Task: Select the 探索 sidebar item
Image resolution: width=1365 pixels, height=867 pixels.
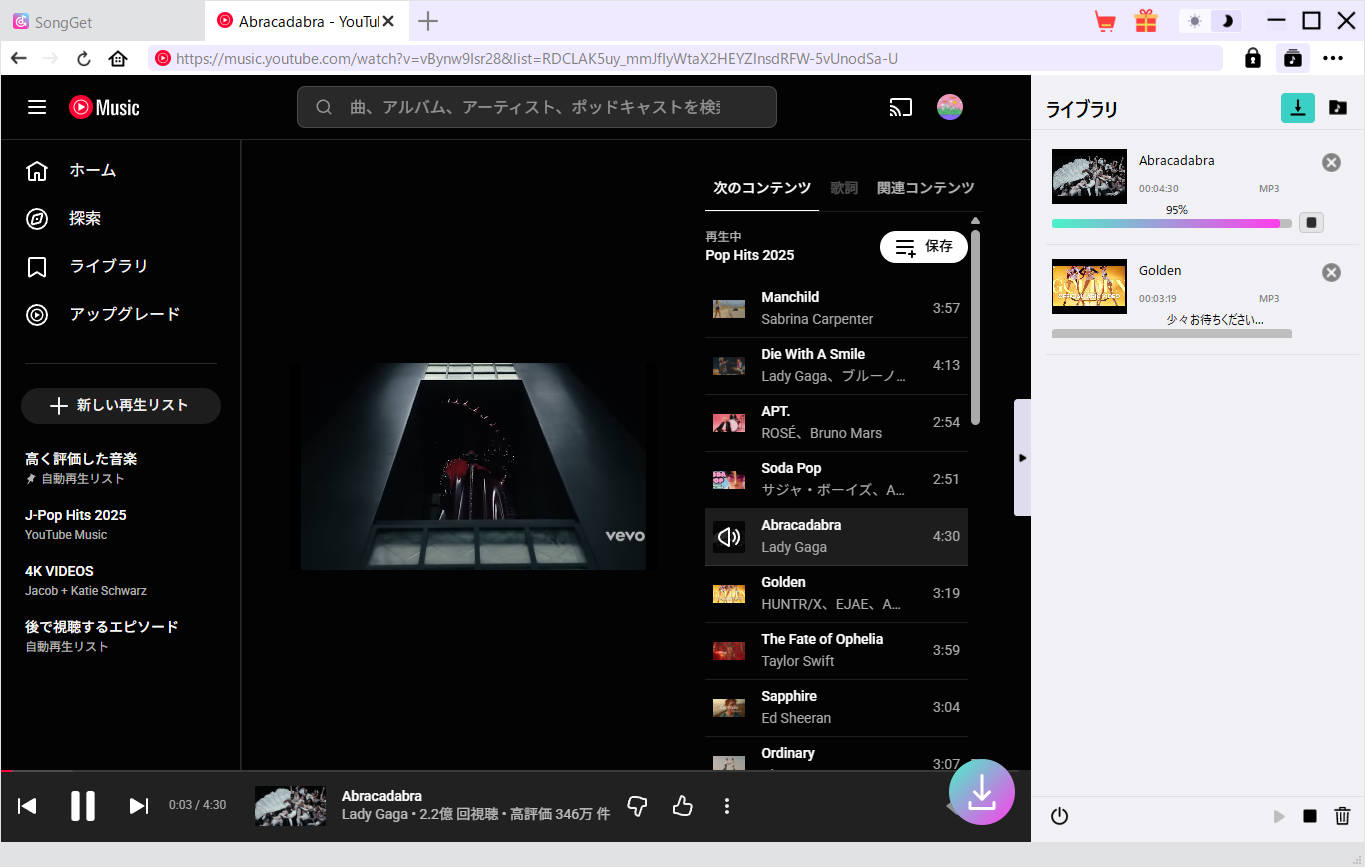Action: 85,218
